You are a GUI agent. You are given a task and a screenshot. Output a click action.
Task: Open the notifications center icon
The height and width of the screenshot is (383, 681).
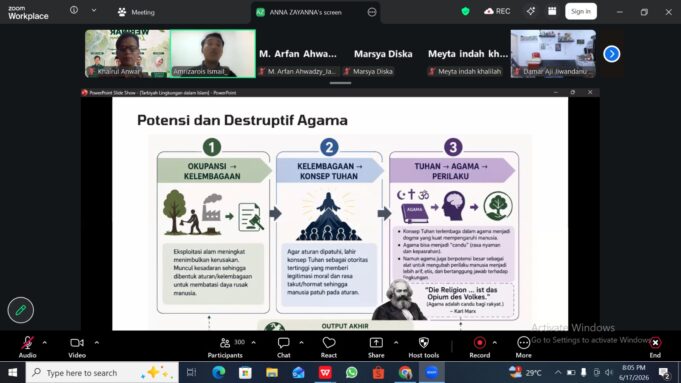[x=664, y=373]
